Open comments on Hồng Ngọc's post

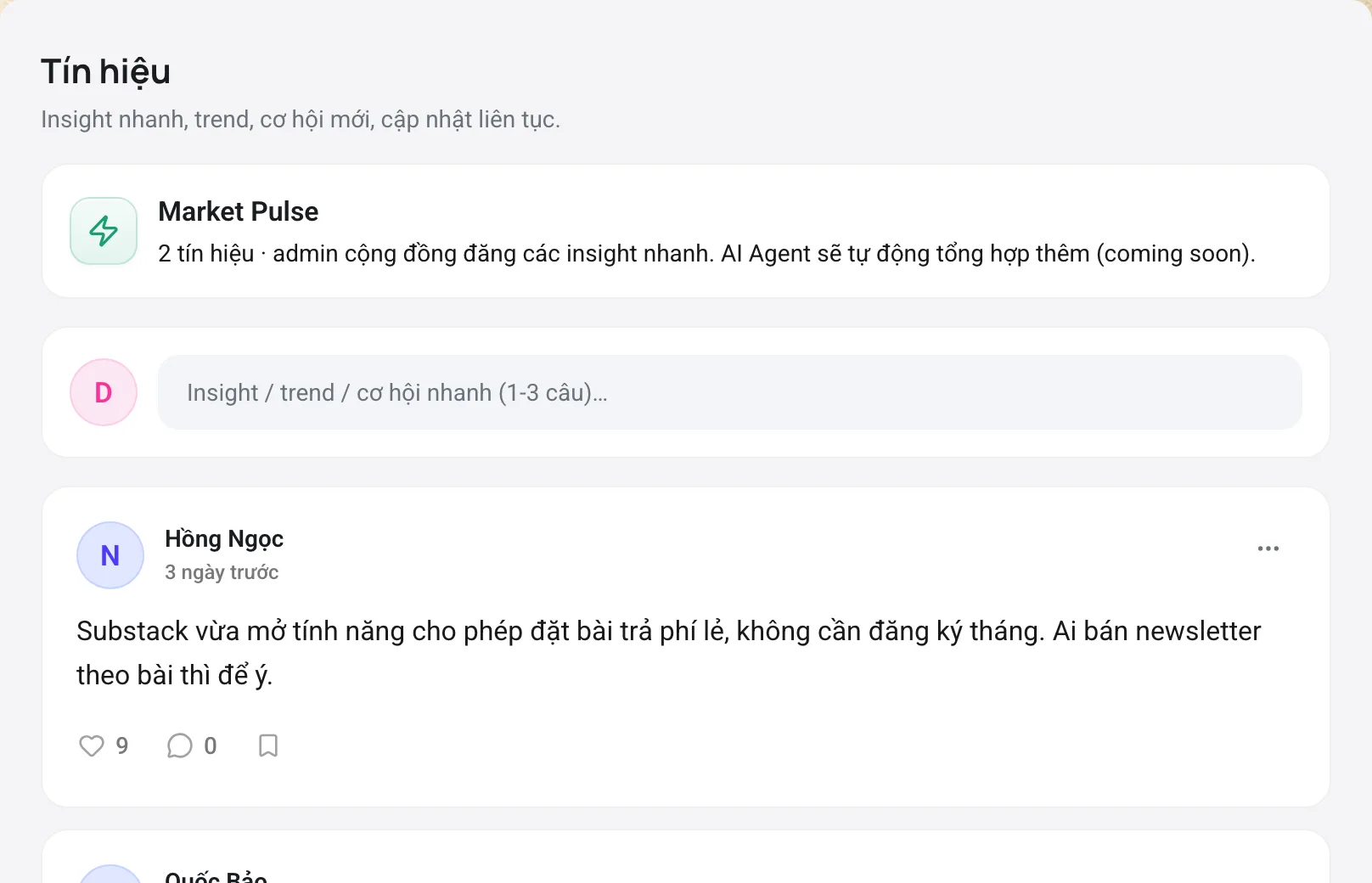pyautogui.click(x=179, y=745)
